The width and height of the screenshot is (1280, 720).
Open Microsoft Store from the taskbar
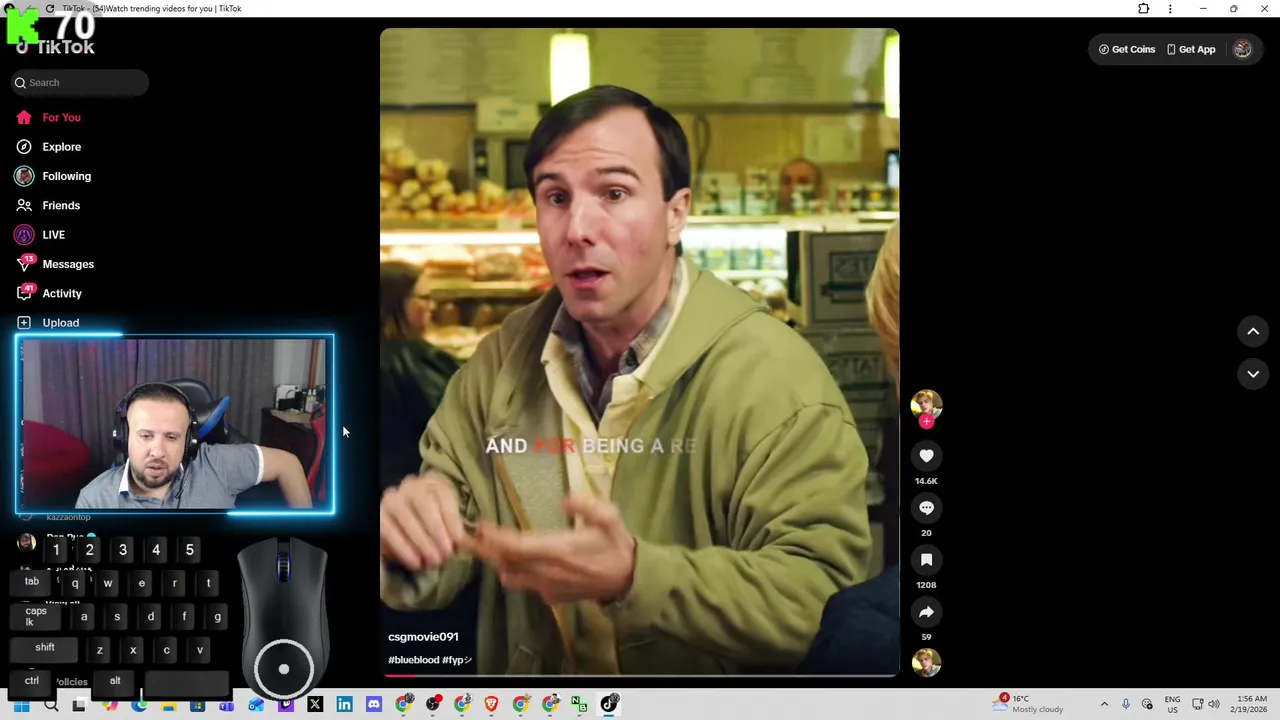pyautogui.click(x=197, y=705)
